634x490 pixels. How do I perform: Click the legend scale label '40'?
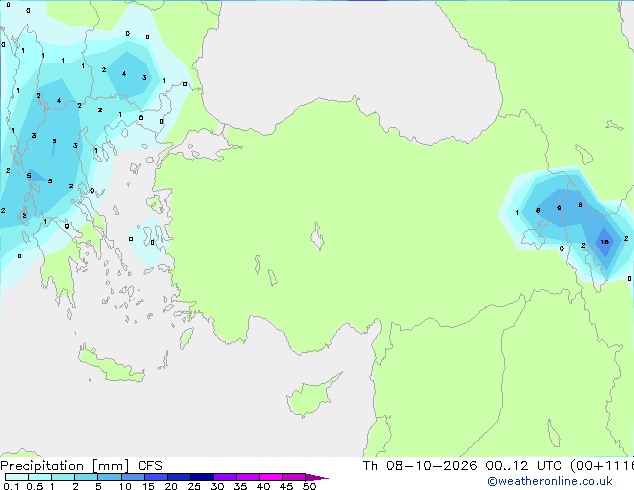(x=263, y=486)
